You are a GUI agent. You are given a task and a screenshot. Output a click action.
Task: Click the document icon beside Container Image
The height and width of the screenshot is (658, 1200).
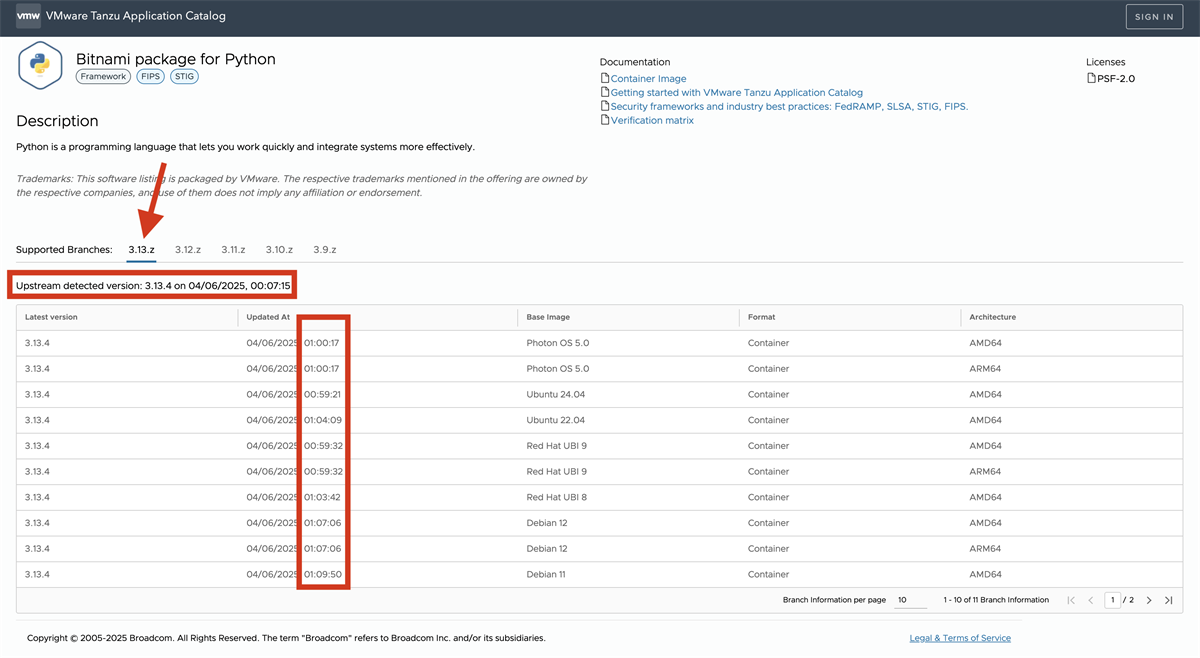pyautogui.click(x=604, y=79)
